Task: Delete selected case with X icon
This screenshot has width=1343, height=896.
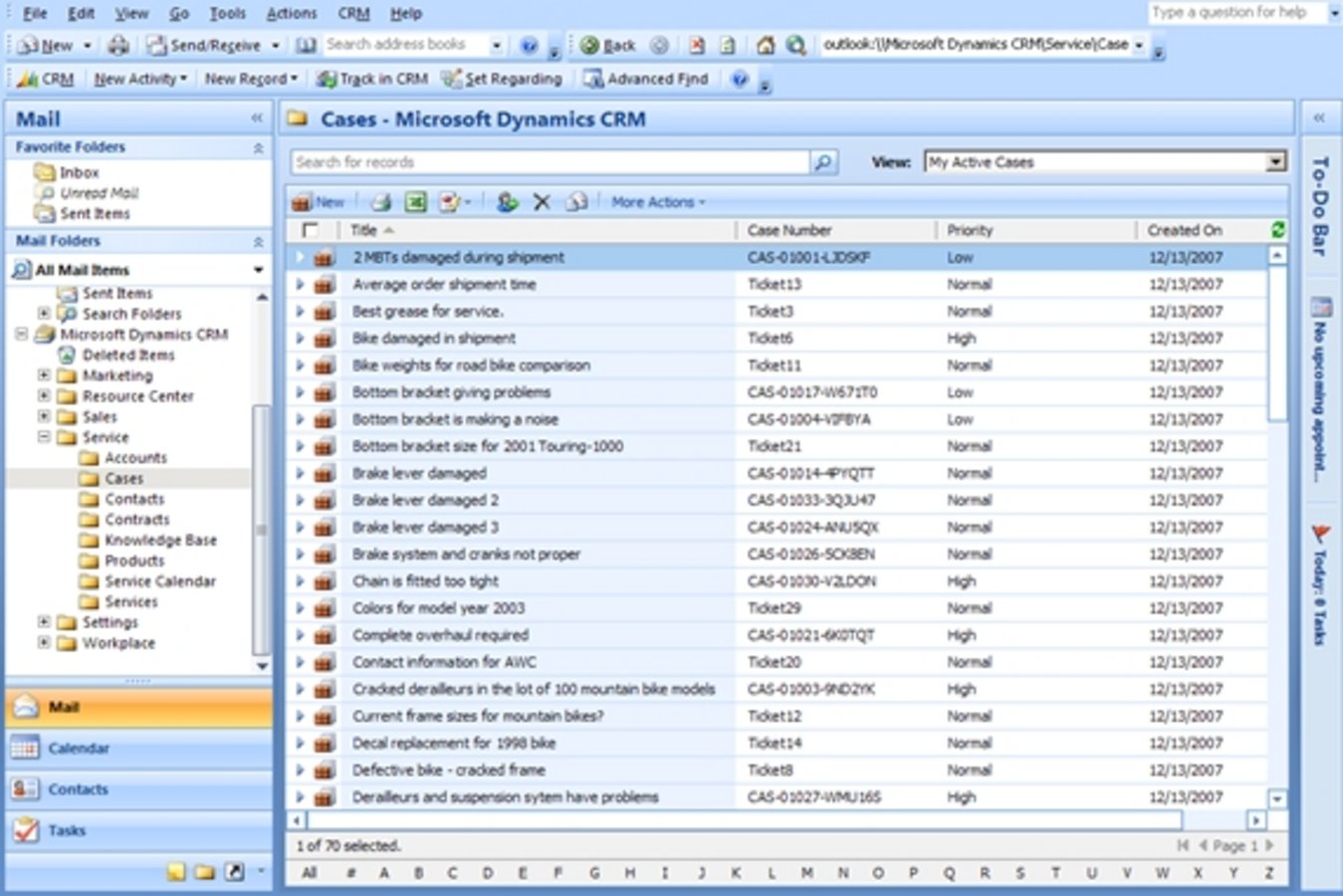Action: pos(542,202)
